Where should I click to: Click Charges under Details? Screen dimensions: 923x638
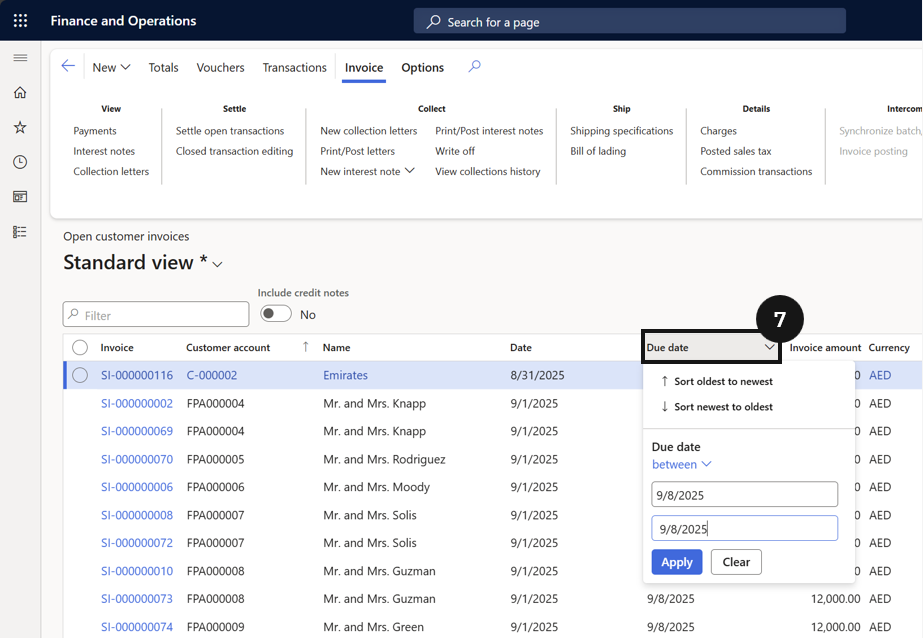point(718,131)
